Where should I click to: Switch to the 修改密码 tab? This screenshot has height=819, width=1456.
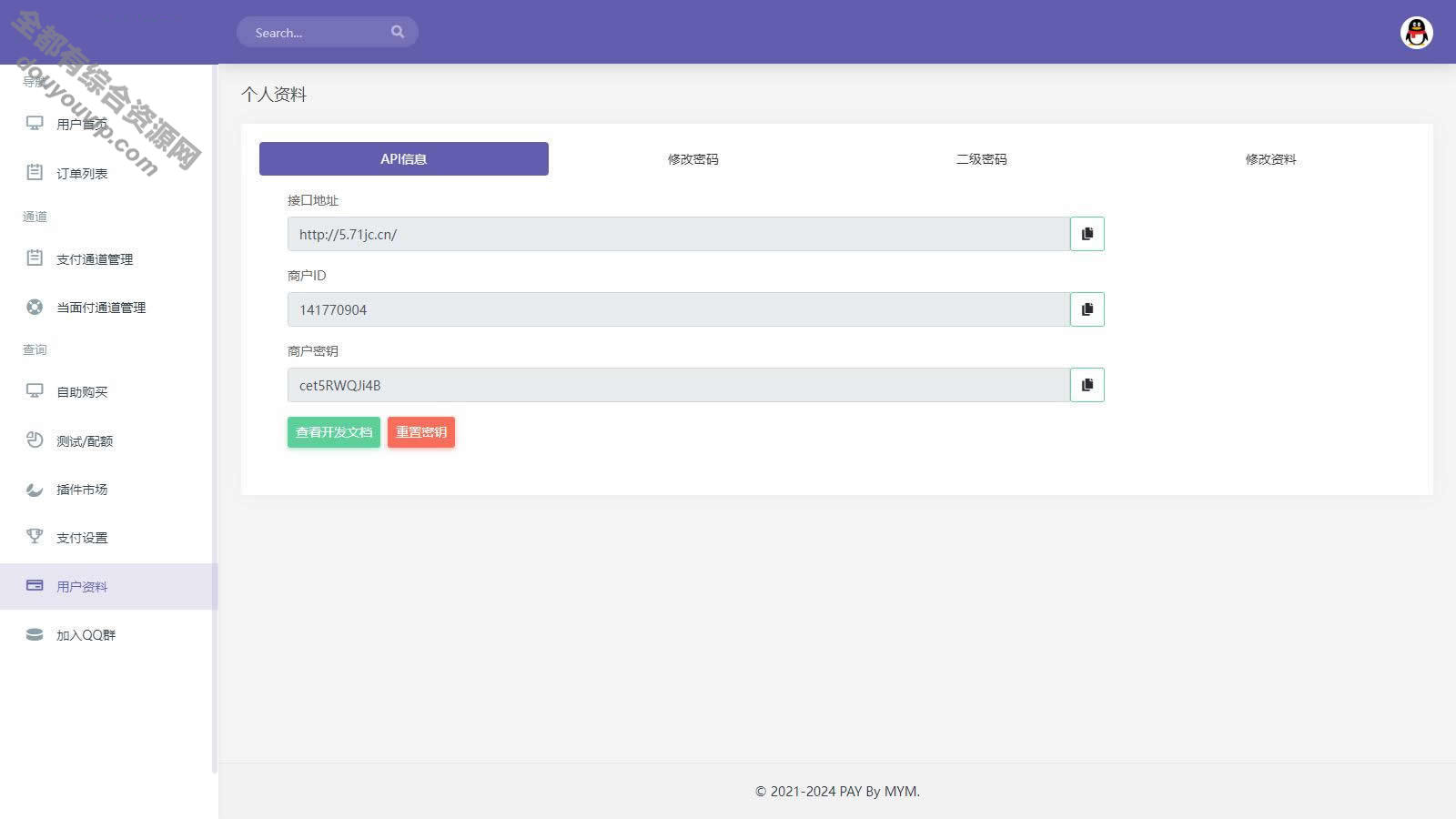pos(693,158)
